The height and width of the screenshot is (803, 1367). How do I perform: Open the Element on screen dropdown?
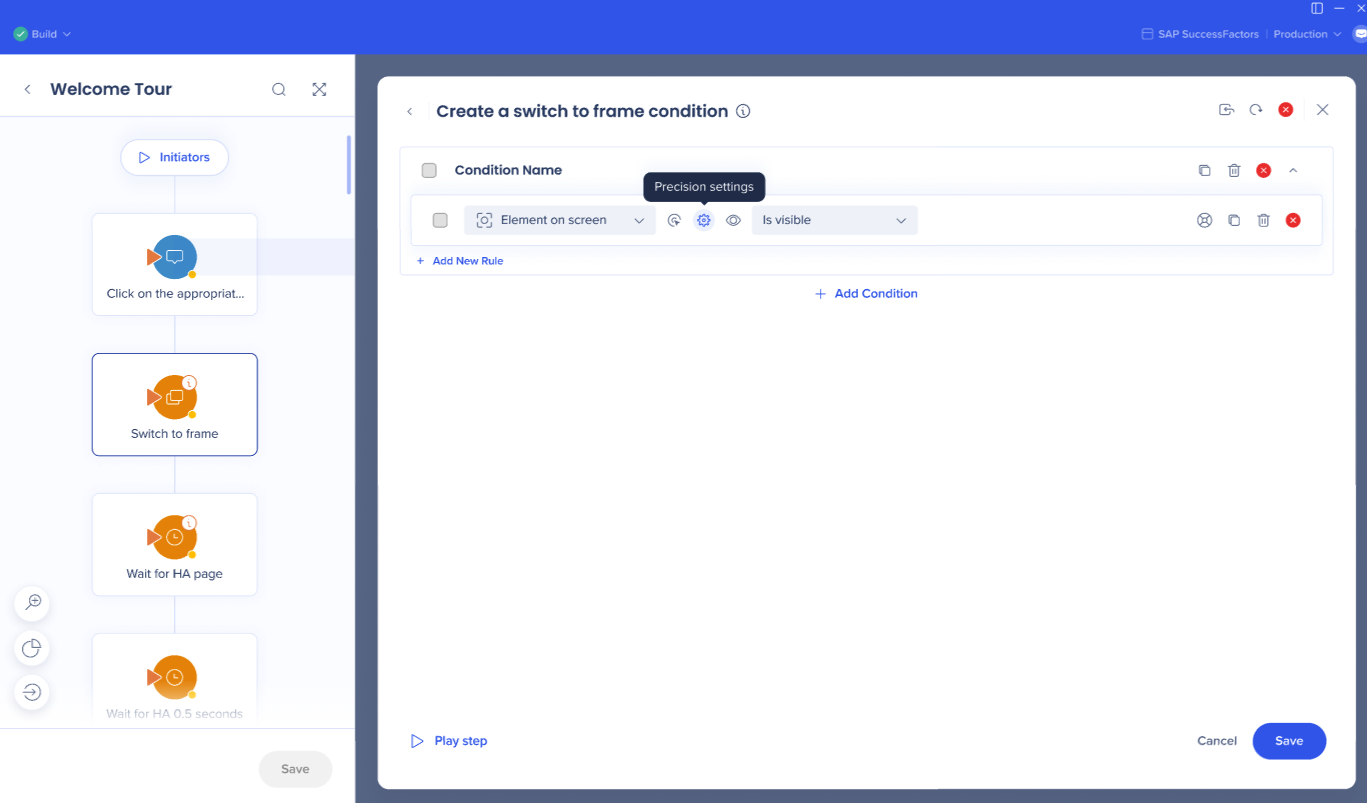(560, 220)
